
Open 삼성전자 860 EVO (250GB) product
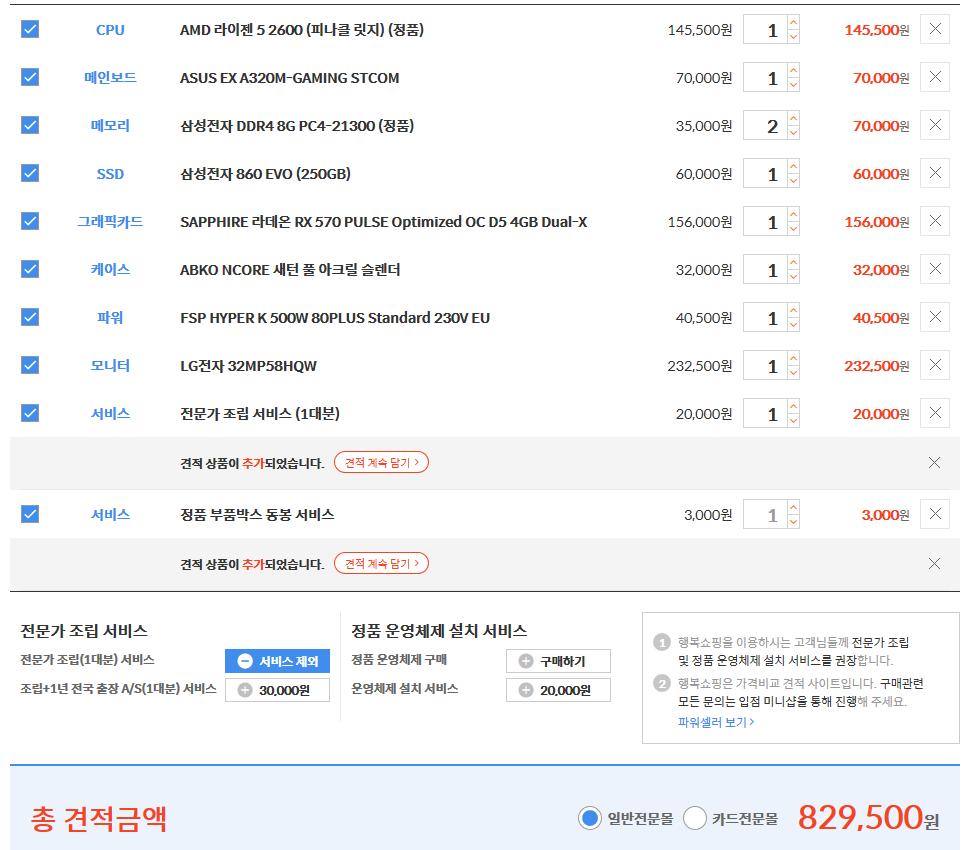(x=265, y=174)
